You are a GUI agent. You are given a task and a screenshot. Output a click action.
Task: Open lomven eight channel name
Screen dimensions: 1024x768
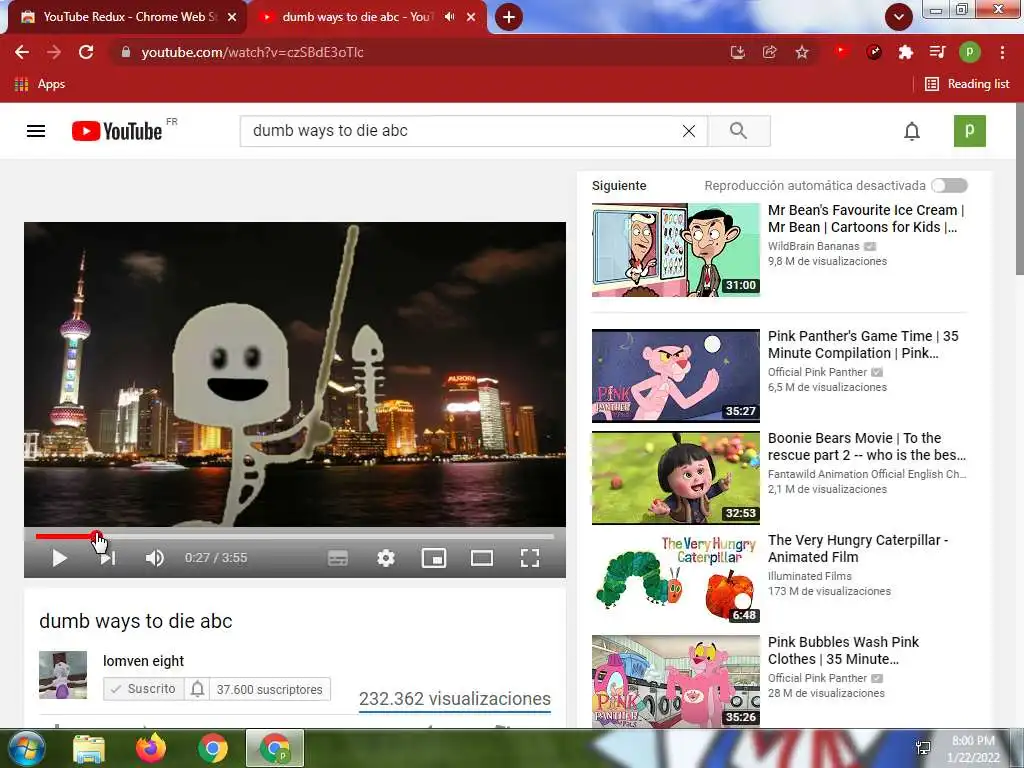(144, 661)
